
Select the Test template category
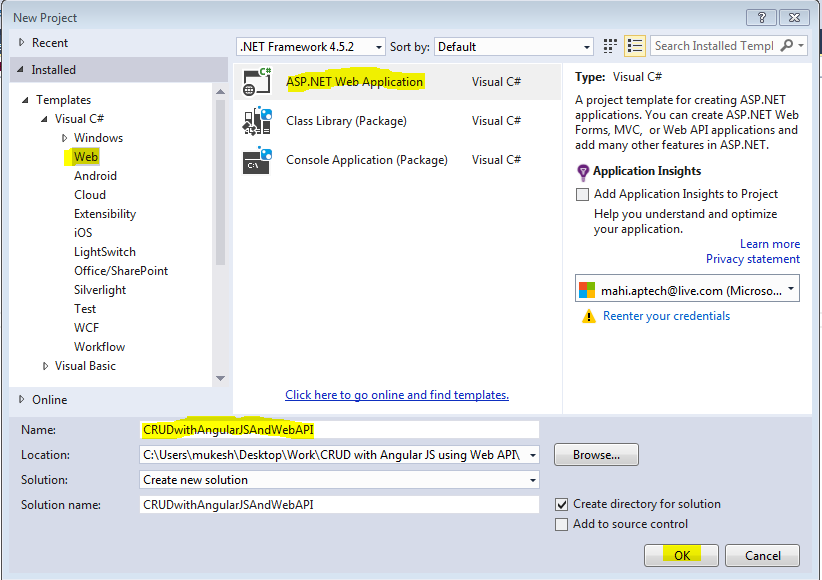84,308
